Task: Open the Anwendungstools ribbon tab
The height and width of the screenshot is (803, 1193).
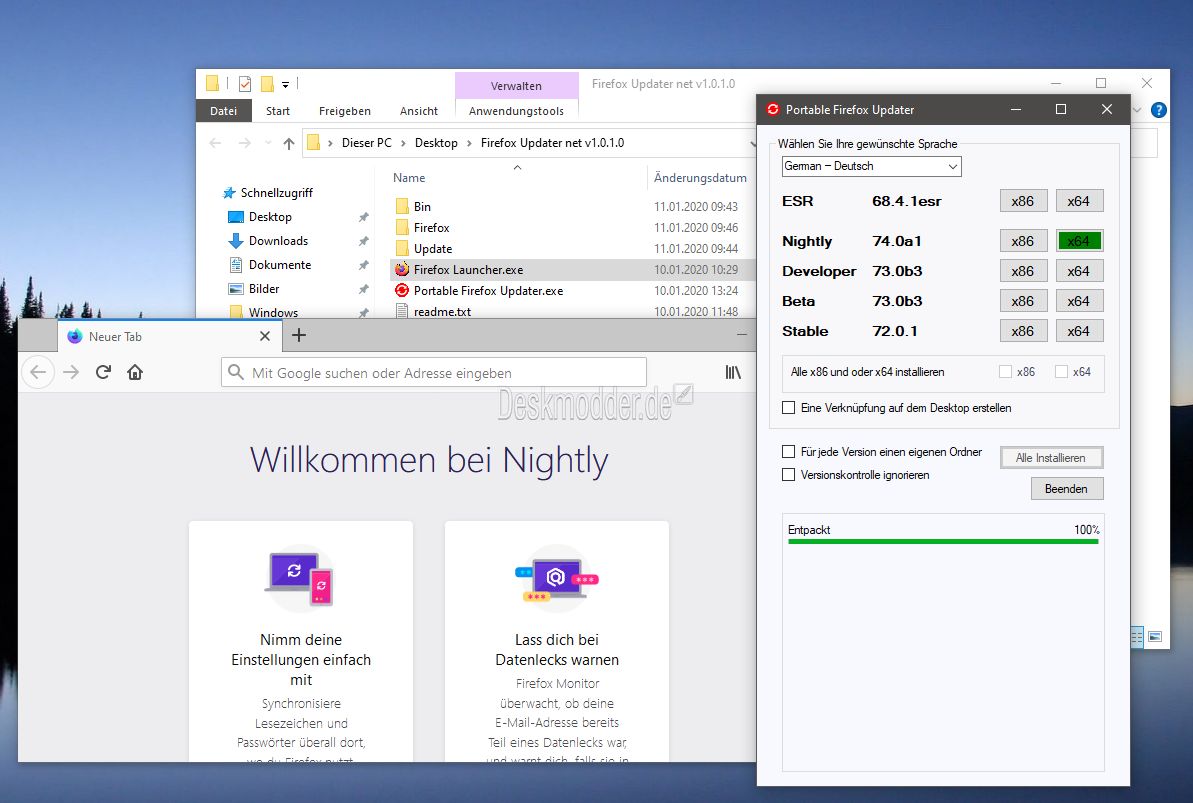Action: (517, 111)
